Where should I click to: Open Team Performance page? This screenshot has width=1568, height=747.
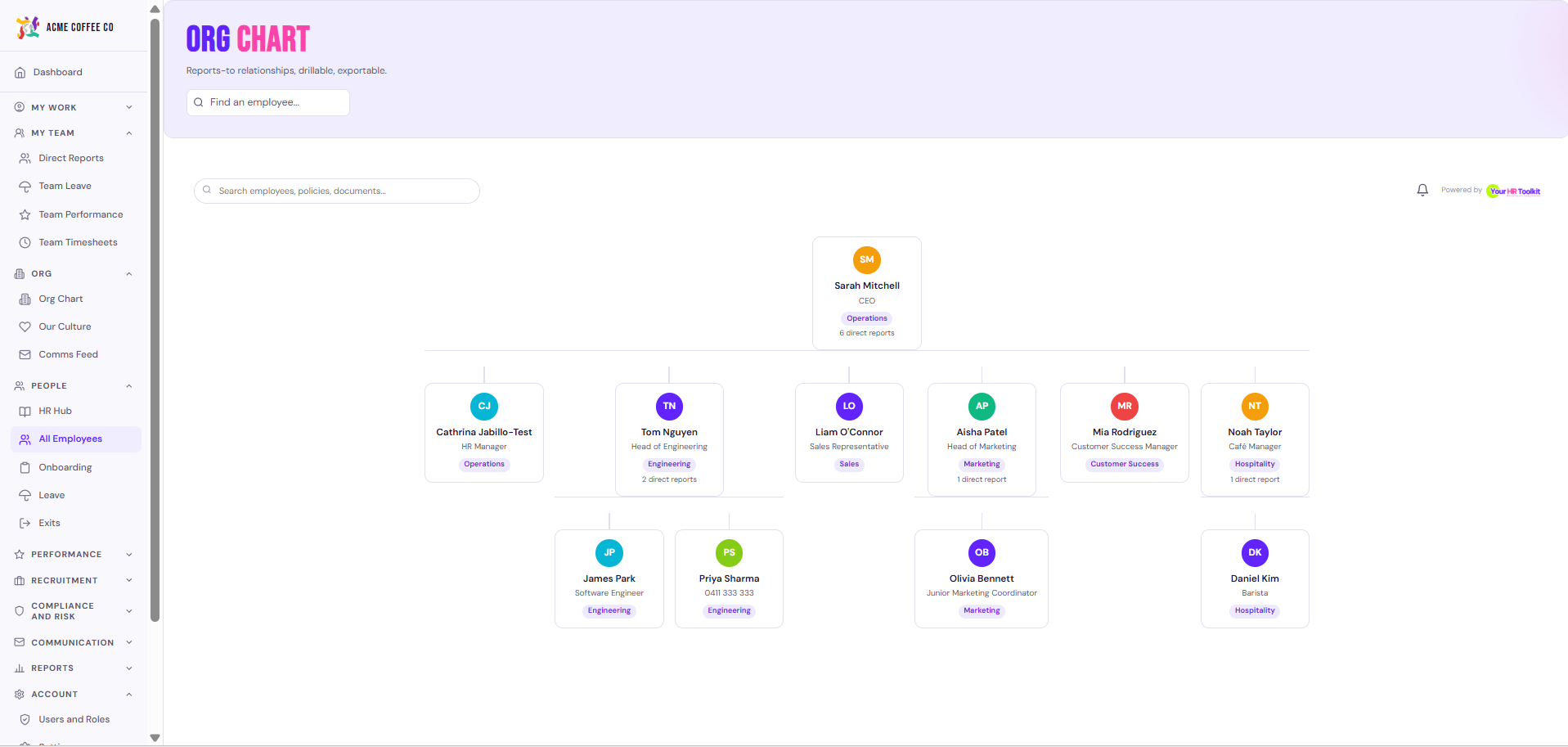tap(75, 215)
